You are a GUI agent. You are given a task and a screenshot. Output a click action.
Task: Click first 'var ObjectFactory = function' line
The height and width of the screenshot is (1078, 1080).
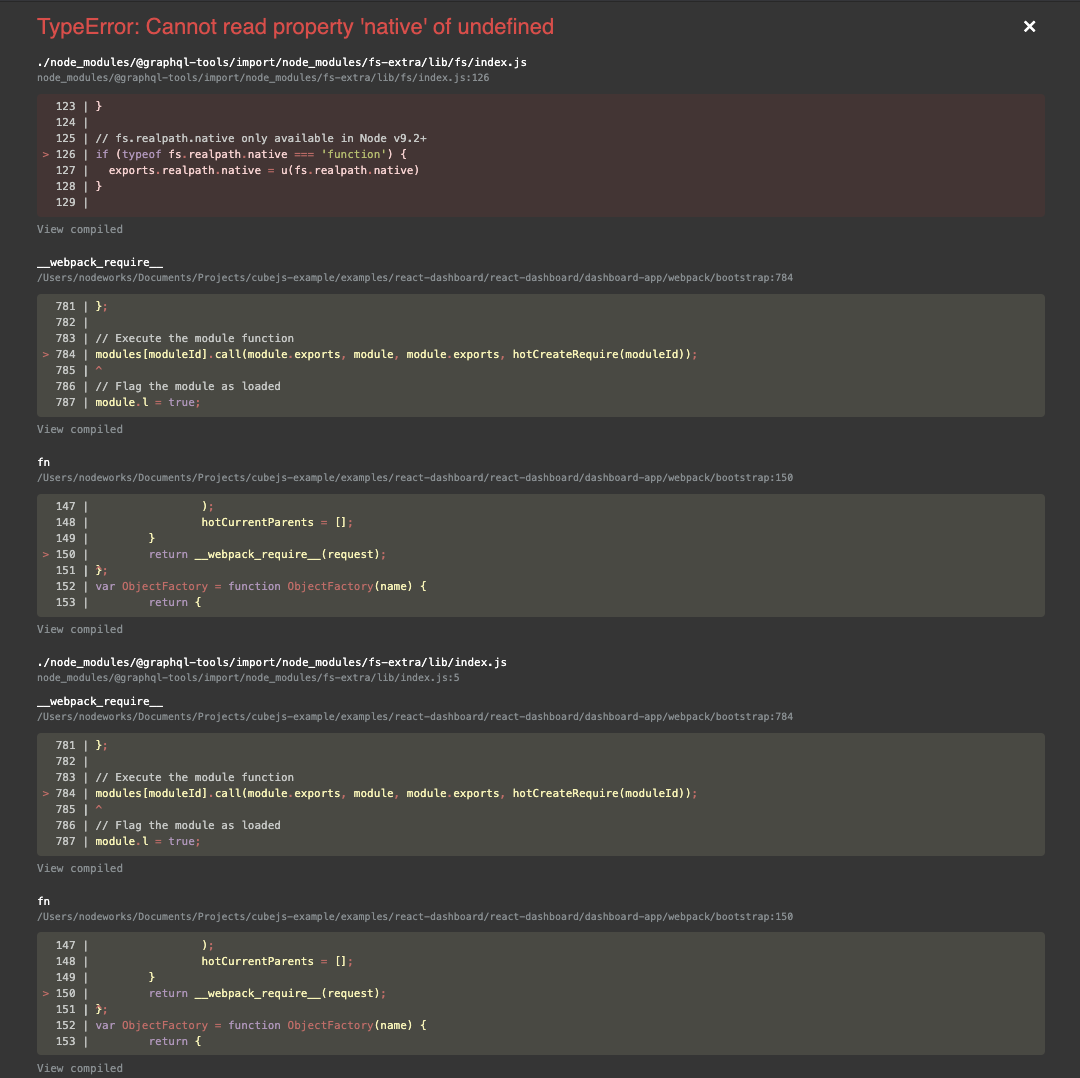point(260,586)
